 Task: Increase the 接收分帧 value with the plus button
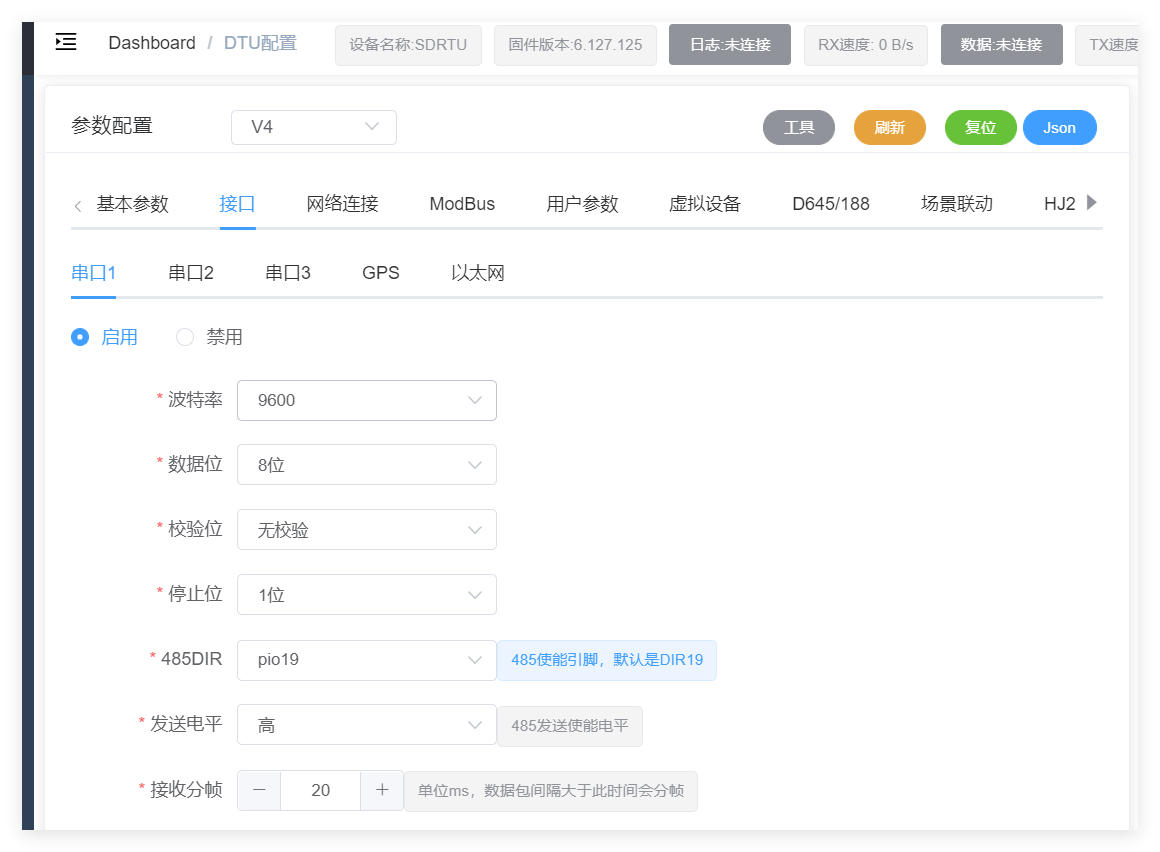tap(382, 790)
